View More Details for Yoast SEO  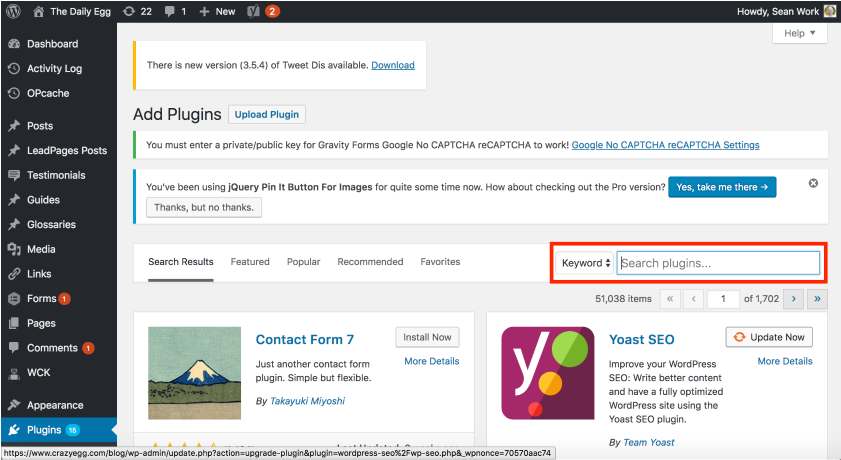click(x=785, y=361)
